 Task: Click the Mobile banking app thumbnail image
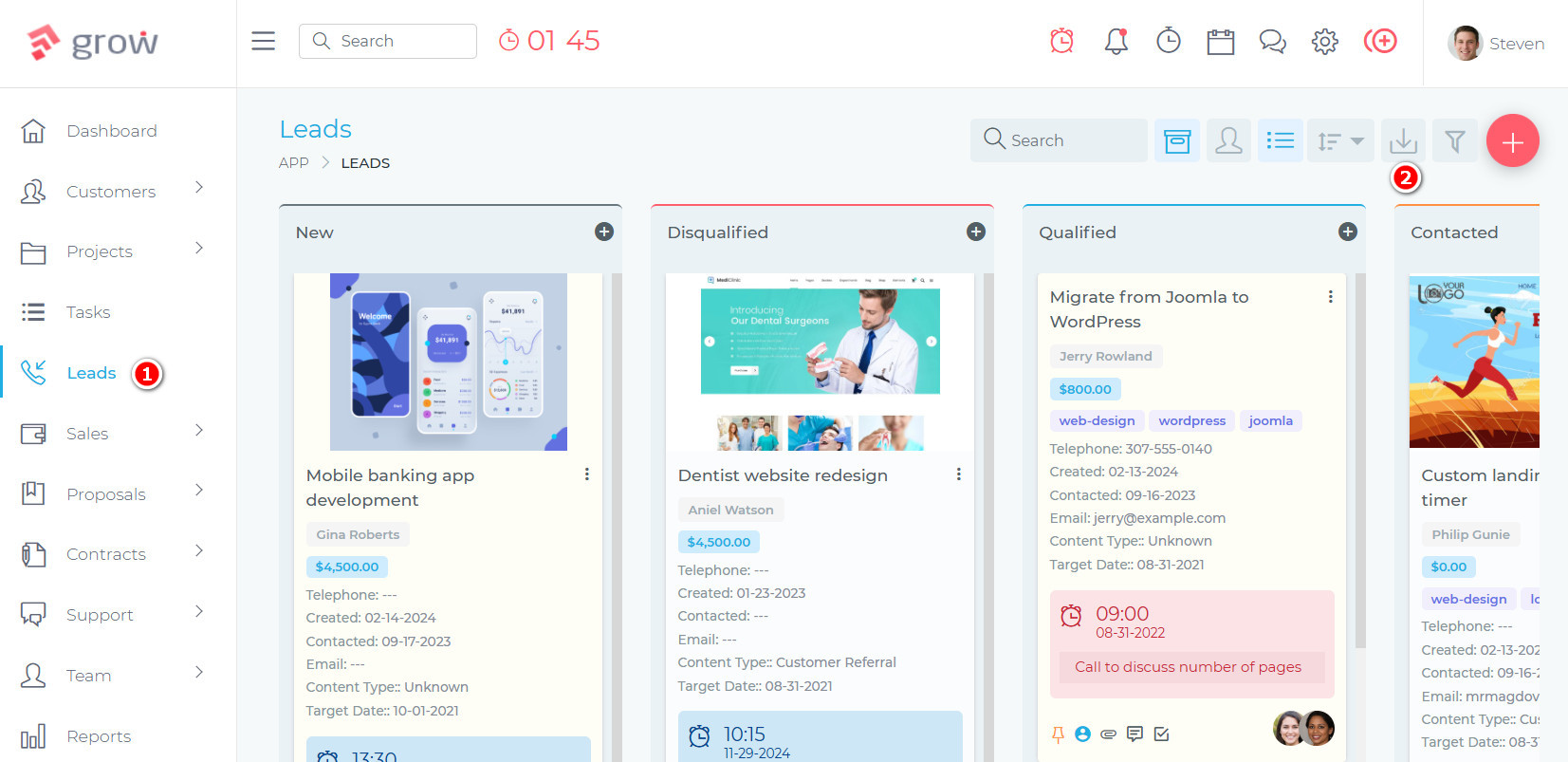click(x=449, y=362)
